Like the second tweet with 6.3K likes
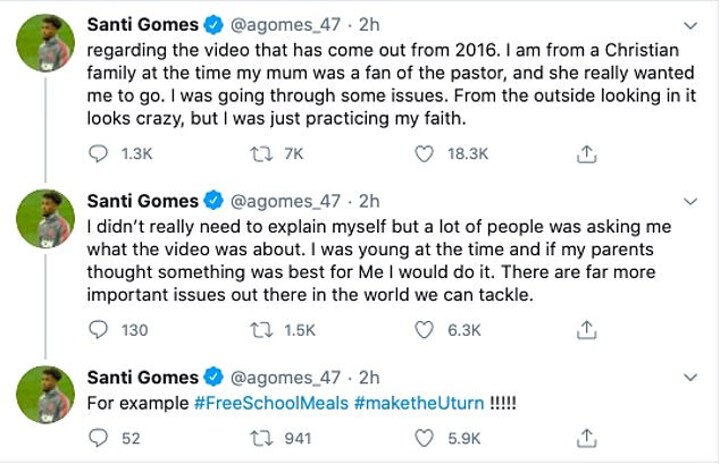 tap(425, 329)
